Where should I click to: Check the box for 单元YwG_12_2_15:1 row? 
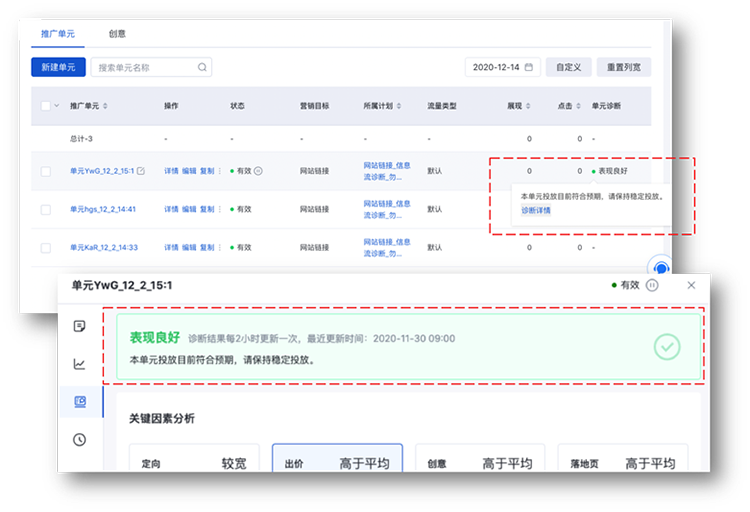pos(45,172)
